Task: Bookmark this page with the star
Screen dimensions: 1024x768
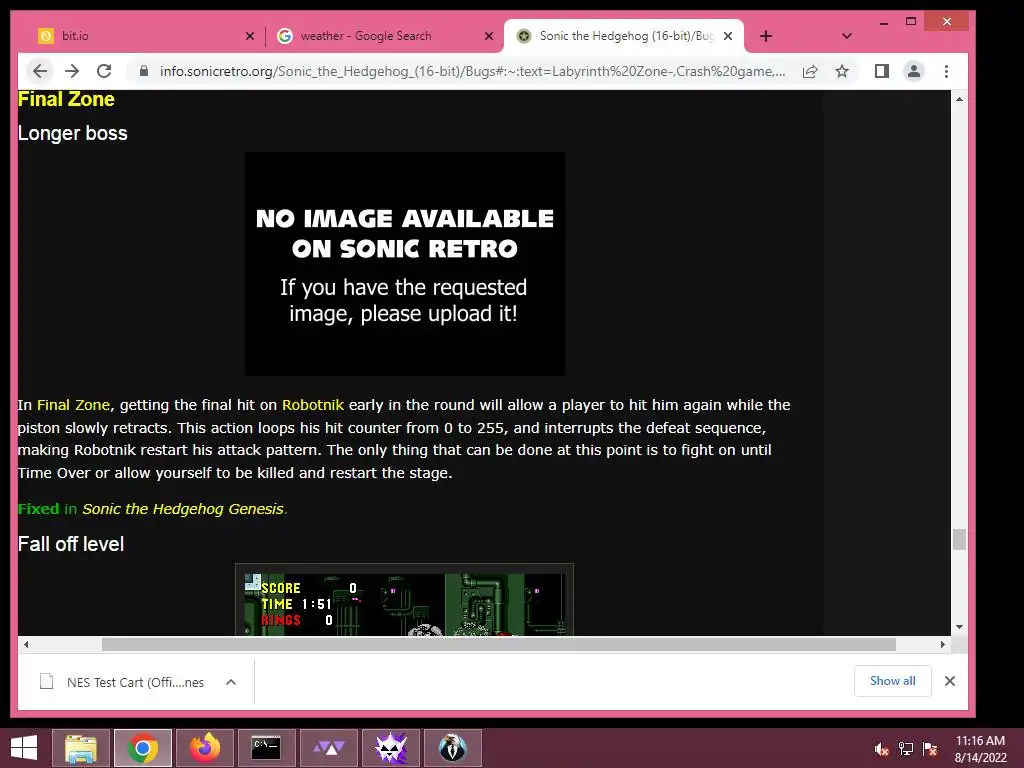Action: [x=842, y=71]
